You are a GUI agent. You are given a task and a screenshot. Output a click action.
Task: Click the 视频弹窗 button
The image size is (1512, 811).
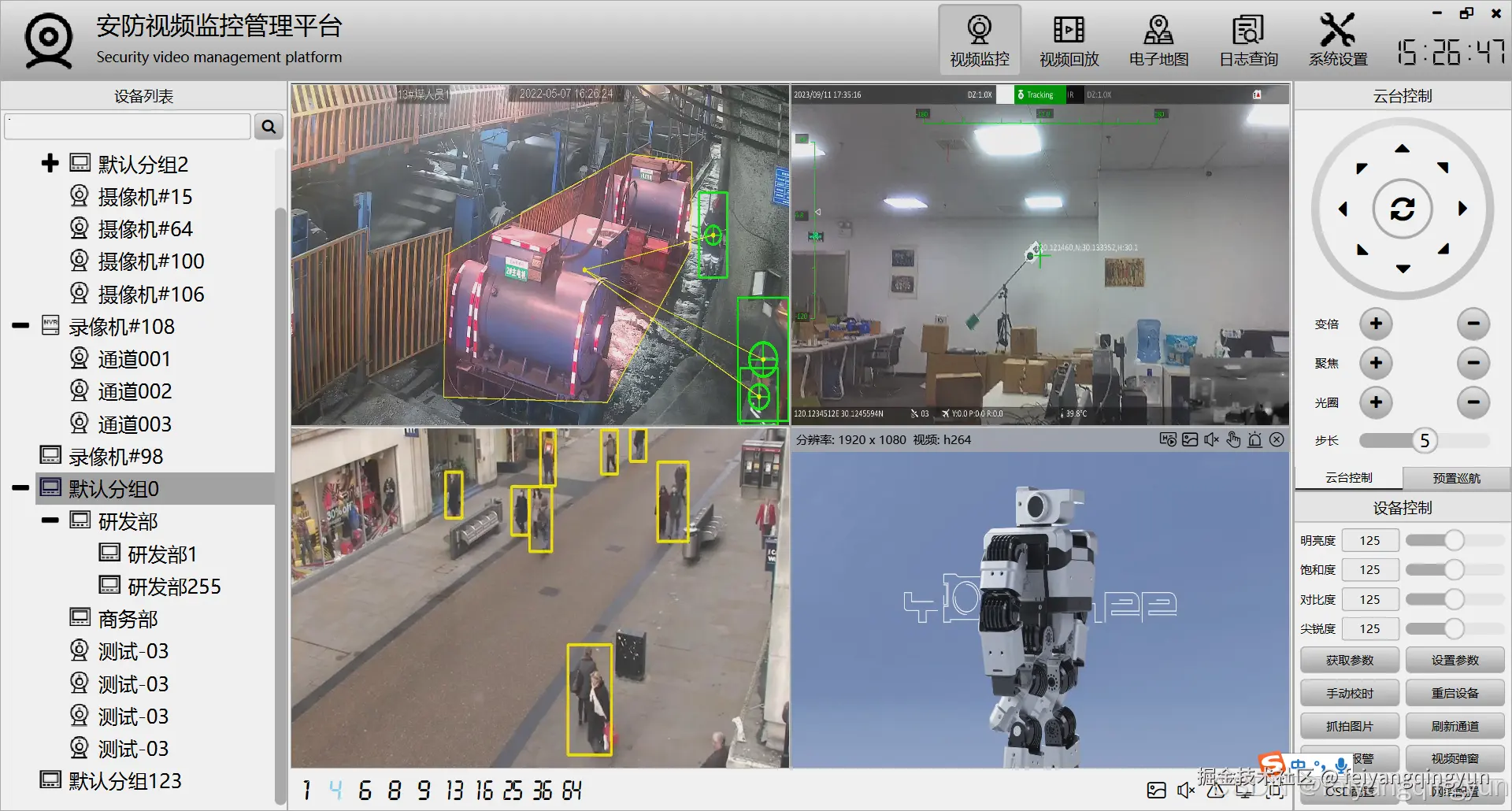pyautogui.click(x=1455, y=758)
